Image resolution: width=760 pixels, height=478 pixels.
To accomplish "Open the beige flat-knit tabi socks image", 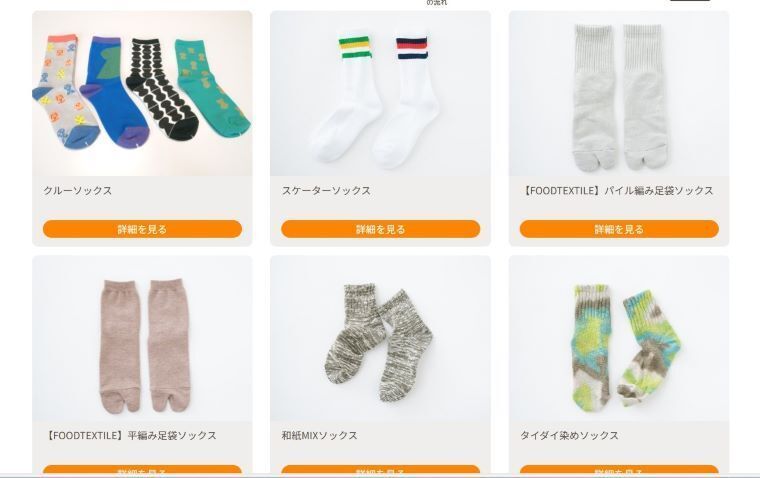I will (x=142, y=338).
